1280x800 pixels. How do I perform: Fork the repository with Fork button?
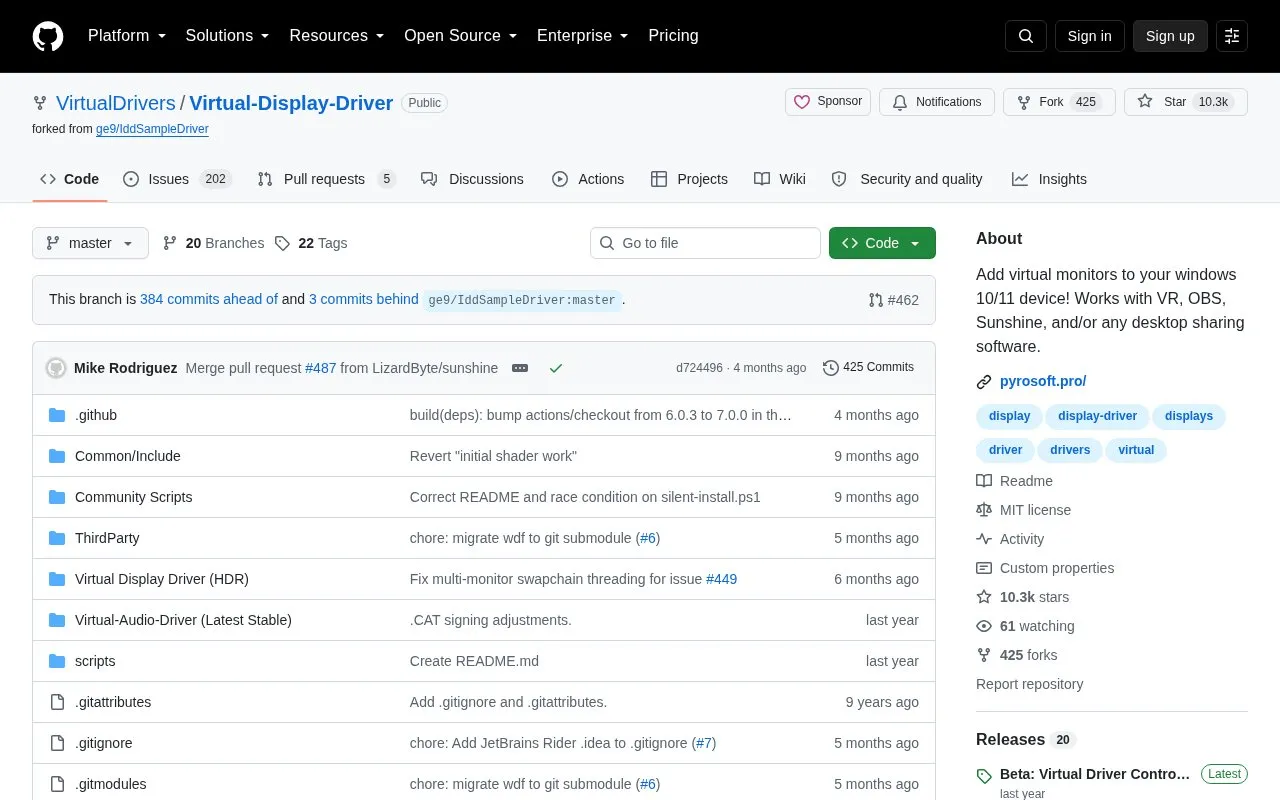[x=1059, y=102]
